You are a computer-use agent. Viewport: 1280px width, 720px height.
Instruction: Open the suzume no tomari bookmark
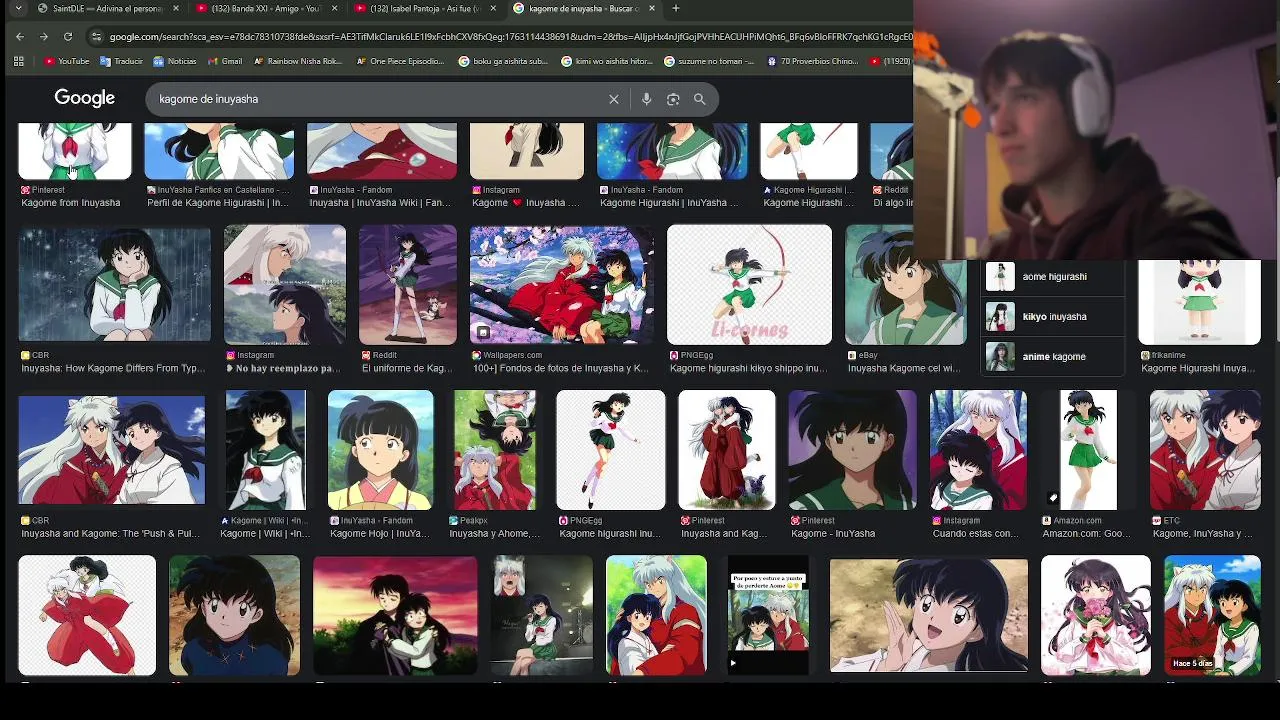point(711,61)
